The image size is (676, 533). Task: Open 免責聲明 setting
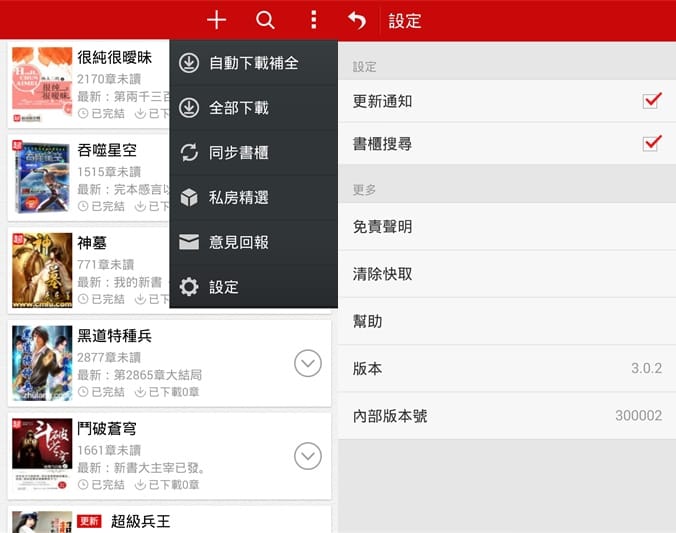pyautogui.click(x=507, y=226)
